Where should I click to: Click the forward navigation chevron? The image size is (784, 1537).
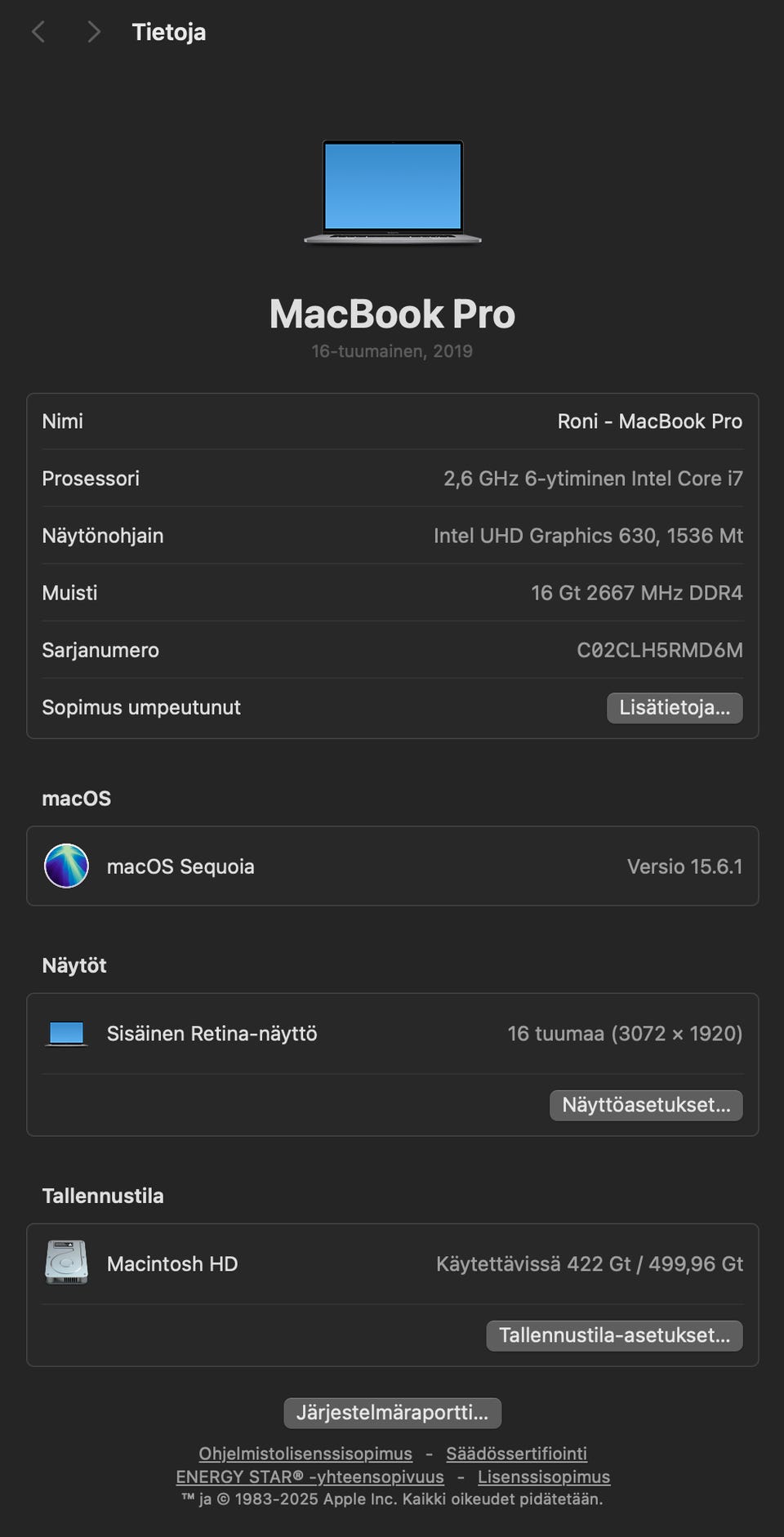pos(94,32)
